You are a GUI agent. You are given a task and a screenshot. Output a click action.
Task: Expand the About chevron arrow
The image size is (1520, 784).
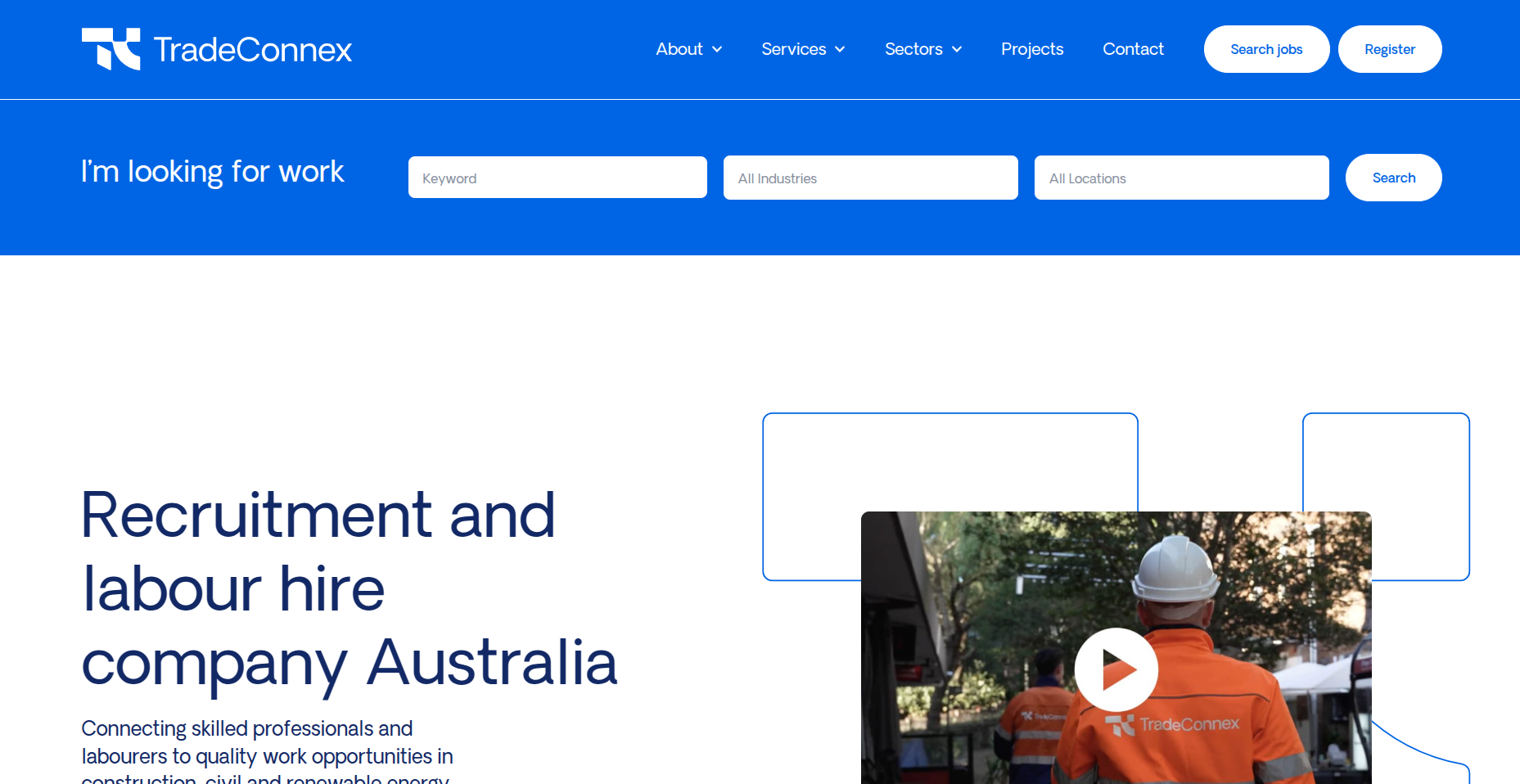717,50
